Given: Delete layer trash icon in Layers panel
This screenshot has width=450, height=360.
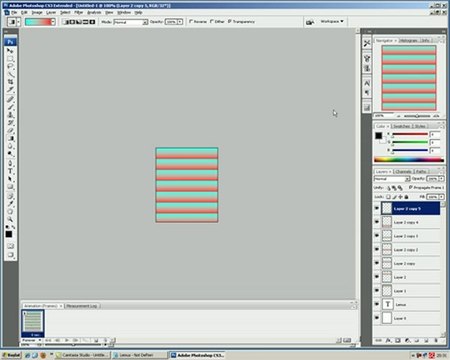Looking at the screenshot, I should 436,340.
